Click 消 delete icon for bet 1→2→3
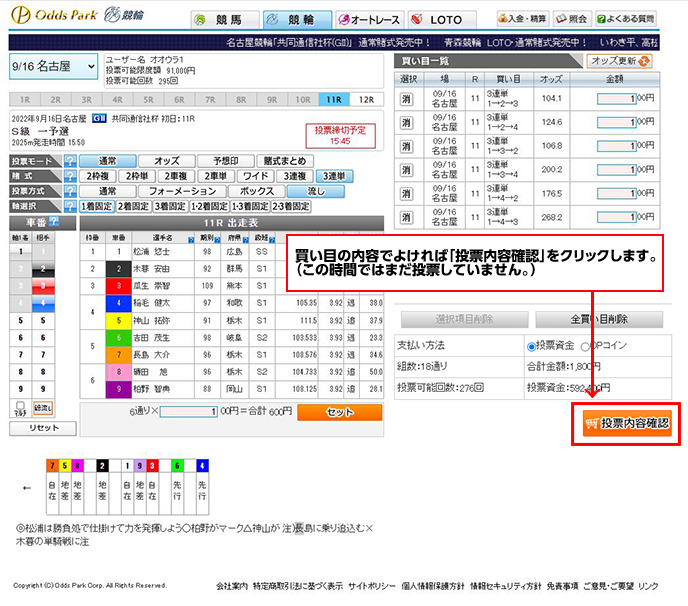This screenshot has height=606, width=688. [x=407, y=99]
